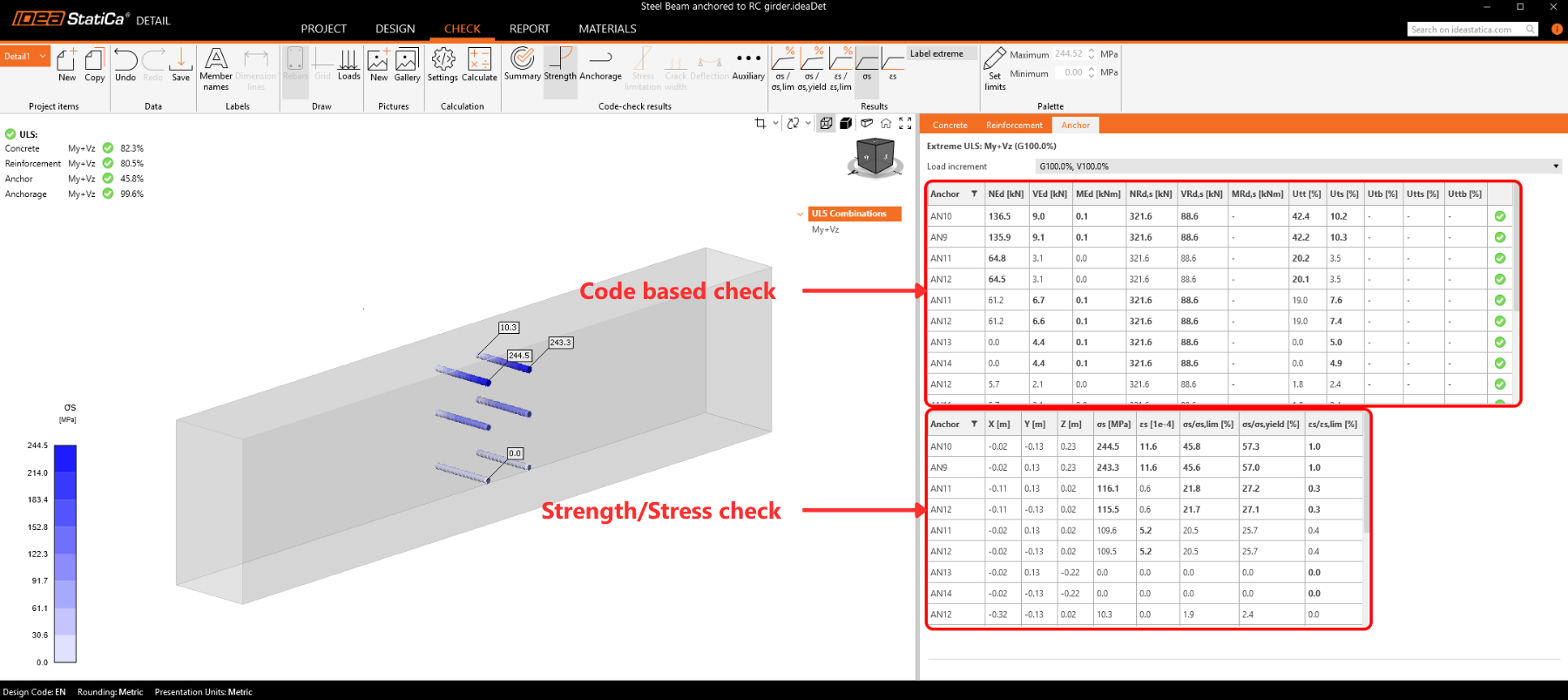The image size is (1568, 700).
Task: Sort by the σs [MPa] column header
Action: click(x=1114, y=425)
